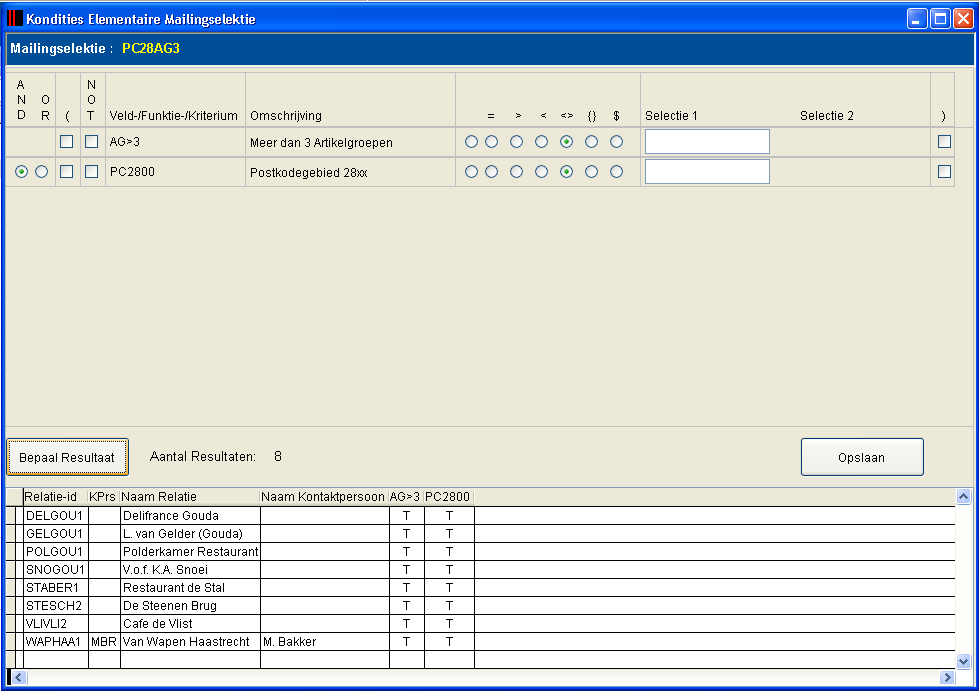
Task: Click the left arrow of the horizontal scrollbar
Action: (x=19, y=677)
